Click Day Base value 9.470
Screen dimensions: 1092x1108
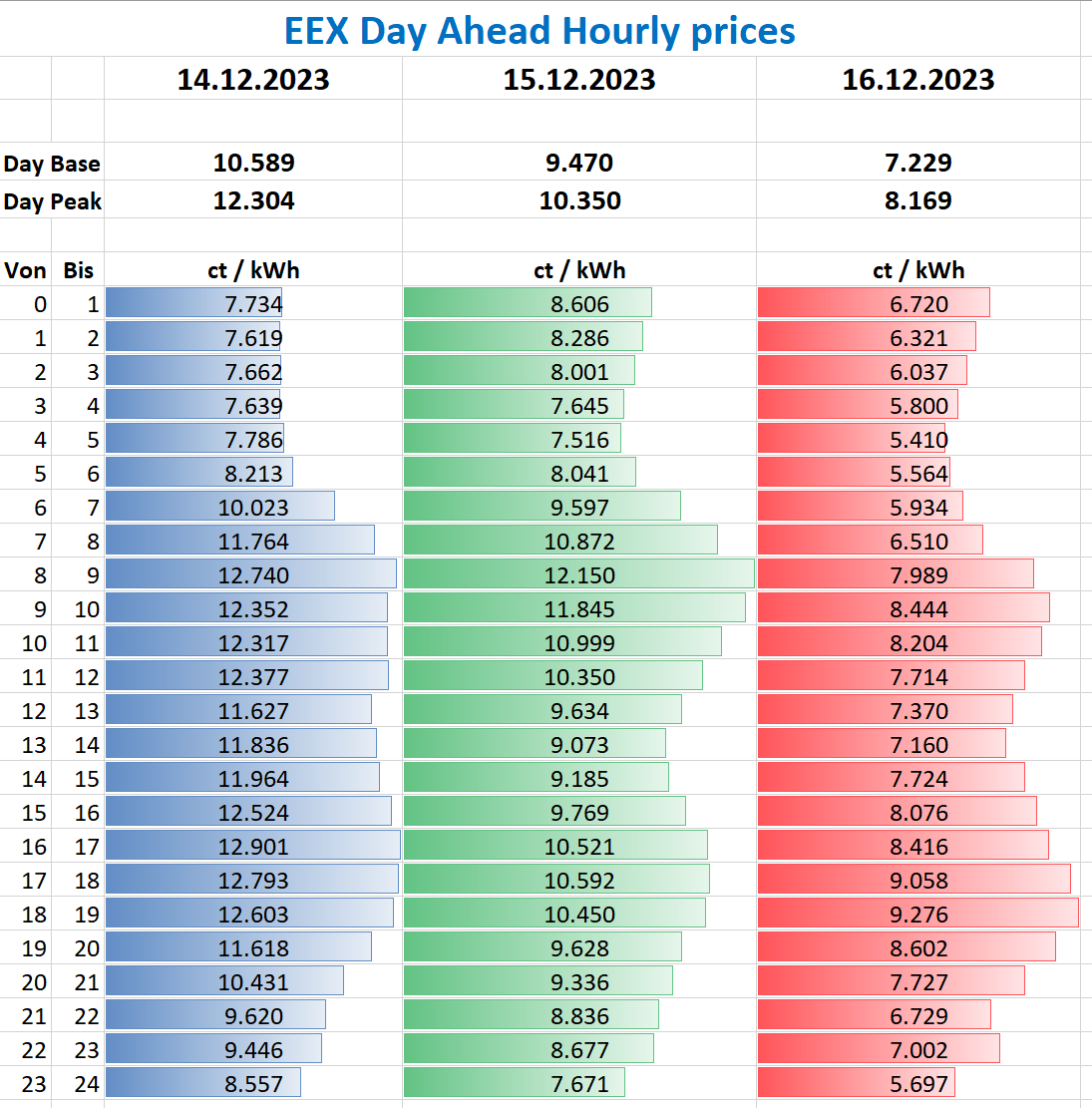tap(578, 164)
